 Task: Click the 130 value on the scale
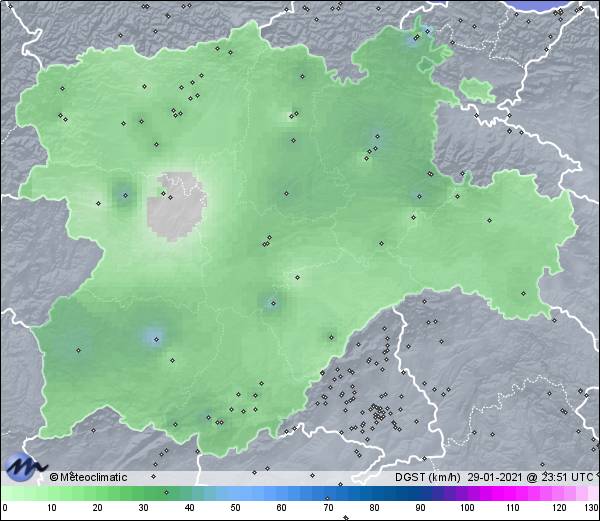point(592,508)
